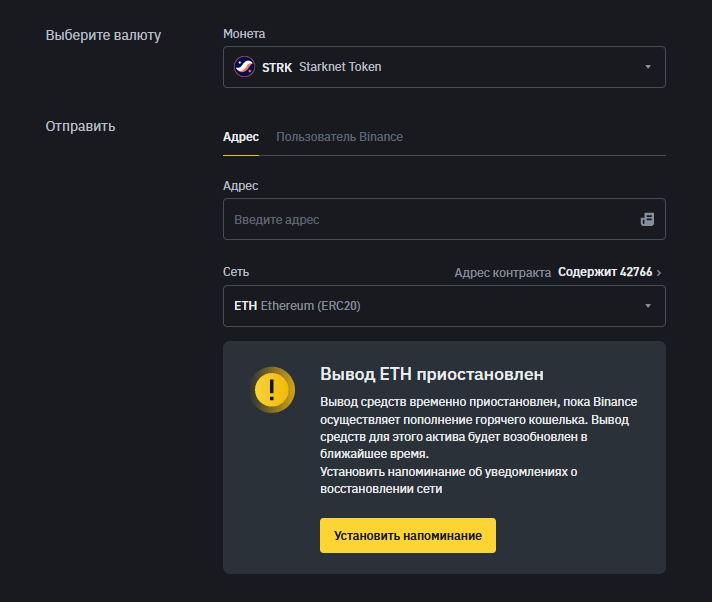Click the STRK Starknet logo icon
This screenshot has height=602, width=712.
[x=244, y=67]
